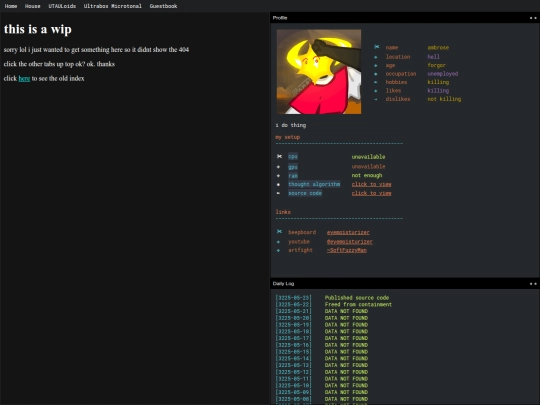Click the bullet icon beside 'hobbies'
This screenshot has width=540, height=405.
click(376, 82)
